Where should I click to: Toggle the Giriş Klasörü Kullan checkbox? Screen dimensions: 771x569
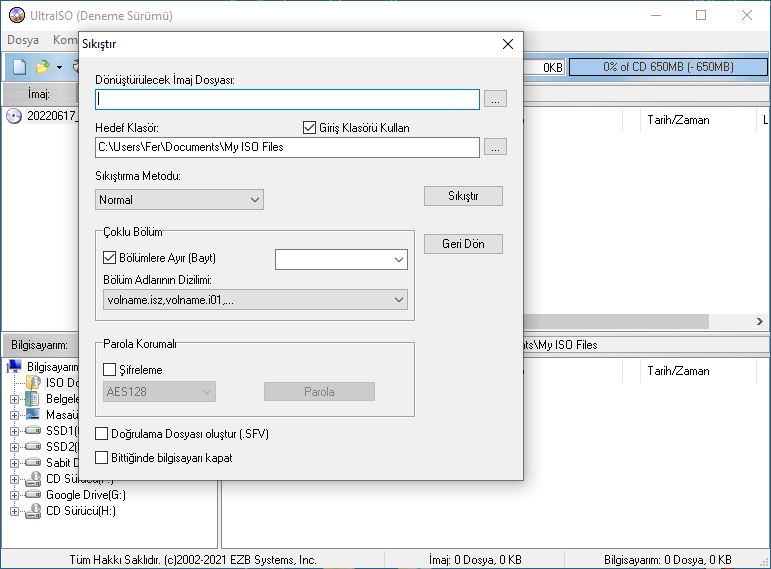[x=309, y=128]
